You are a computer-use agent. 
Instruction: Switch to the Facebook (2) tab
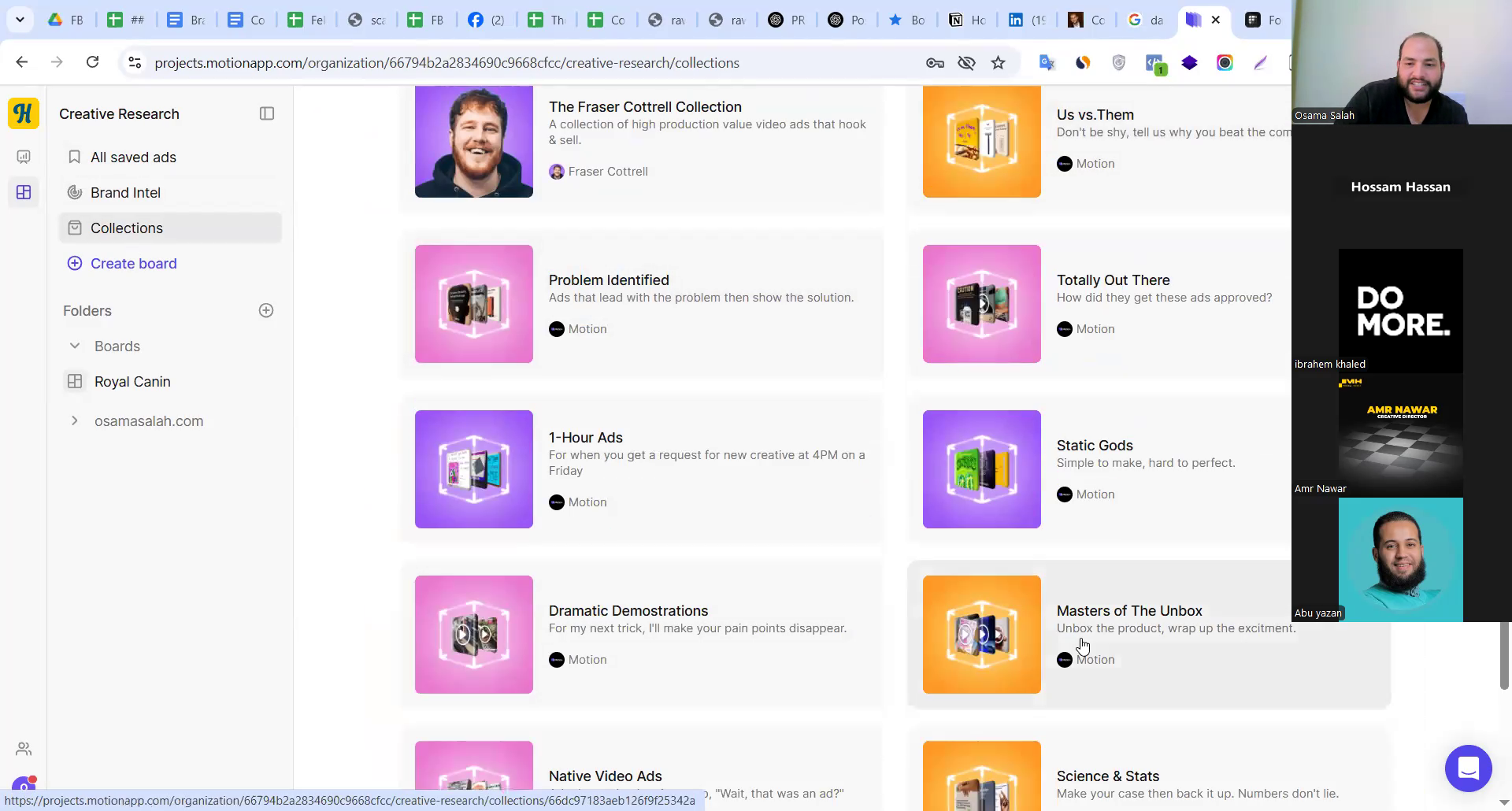coord(486,20)
